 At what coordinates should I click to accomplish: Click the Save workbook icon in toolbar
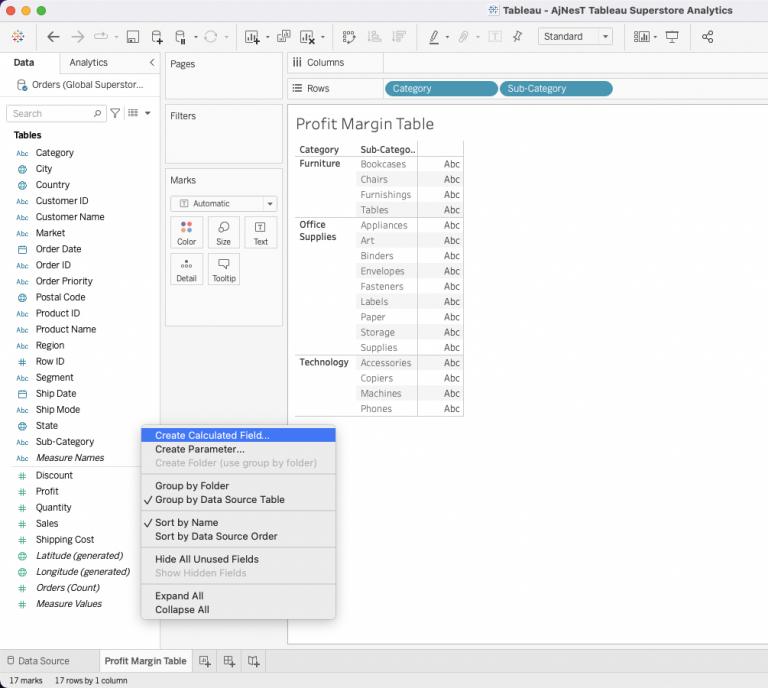[132, 37]
